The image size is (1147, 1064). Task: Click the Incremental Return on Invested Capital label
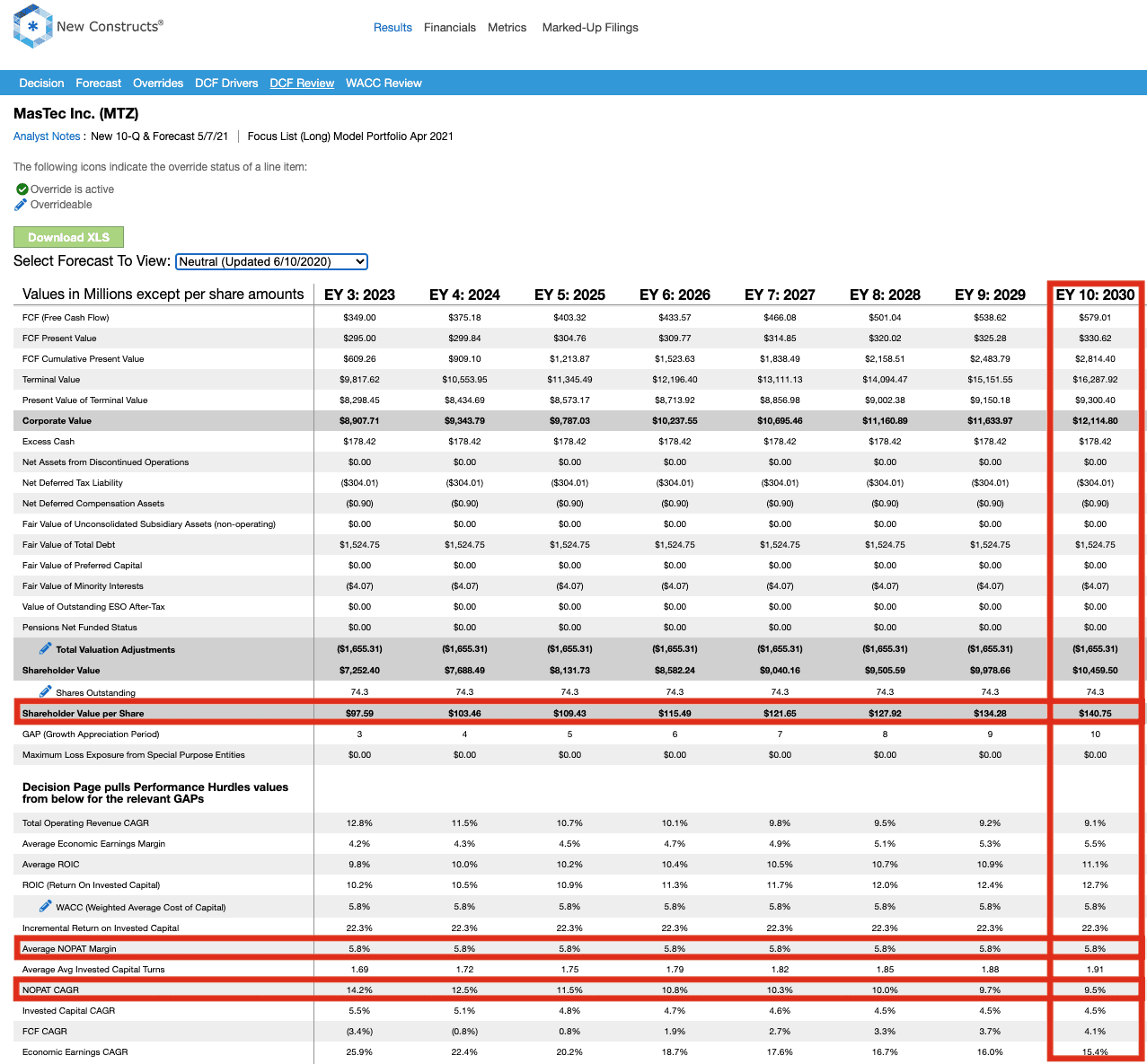click(101, 928)
